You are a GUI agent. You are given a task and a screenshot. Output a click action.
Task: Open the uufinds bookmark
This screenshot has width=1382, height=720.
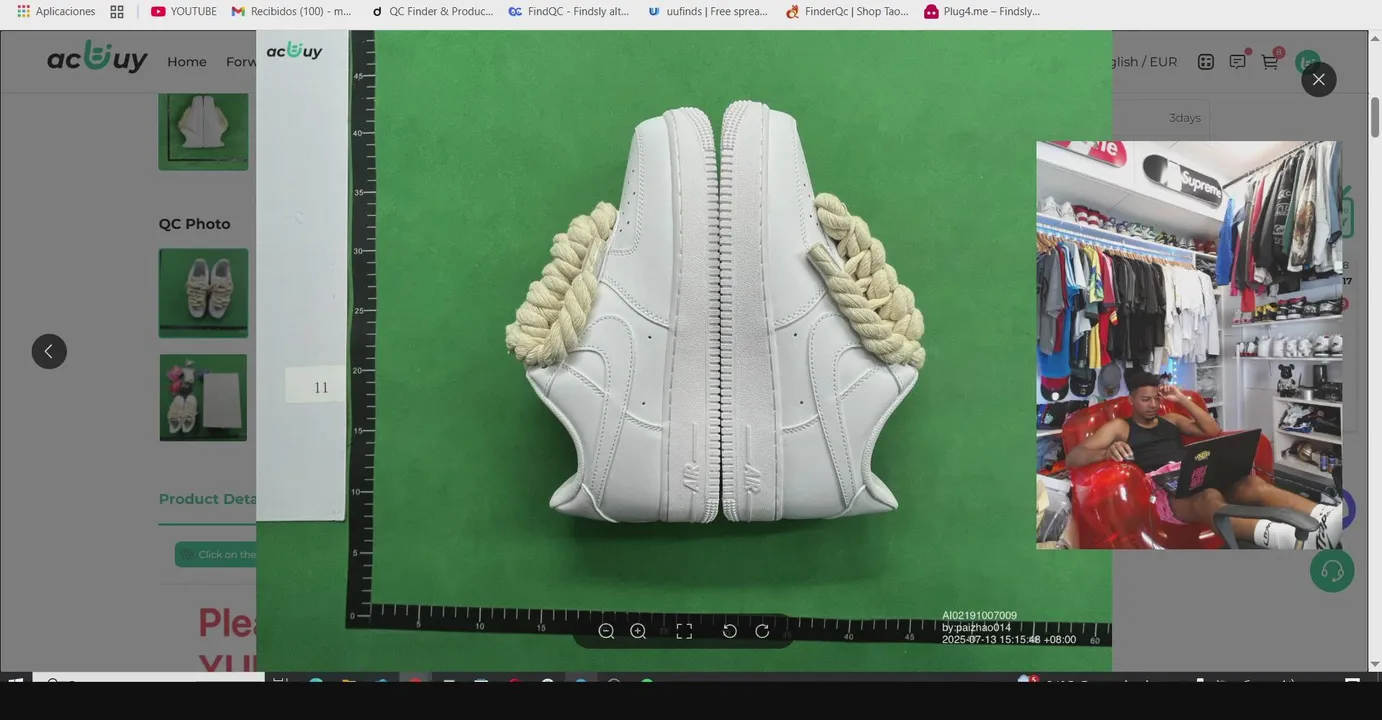[x=708, y=11]
